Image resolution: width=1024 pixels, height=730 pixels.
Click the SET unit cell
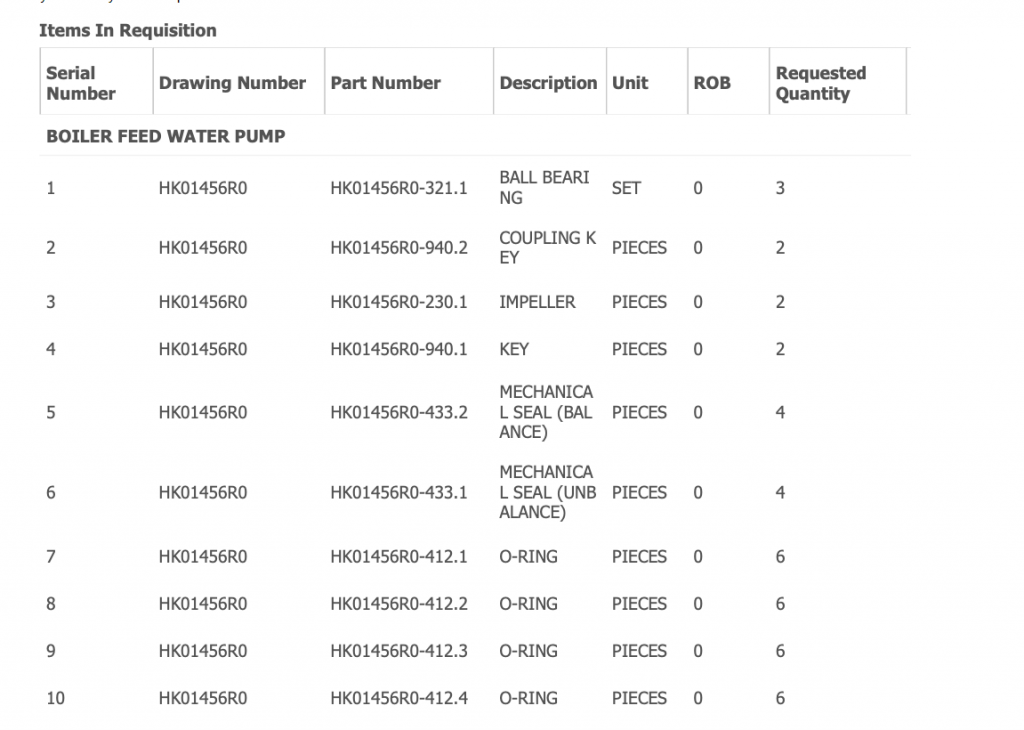(x=626, y=188)
